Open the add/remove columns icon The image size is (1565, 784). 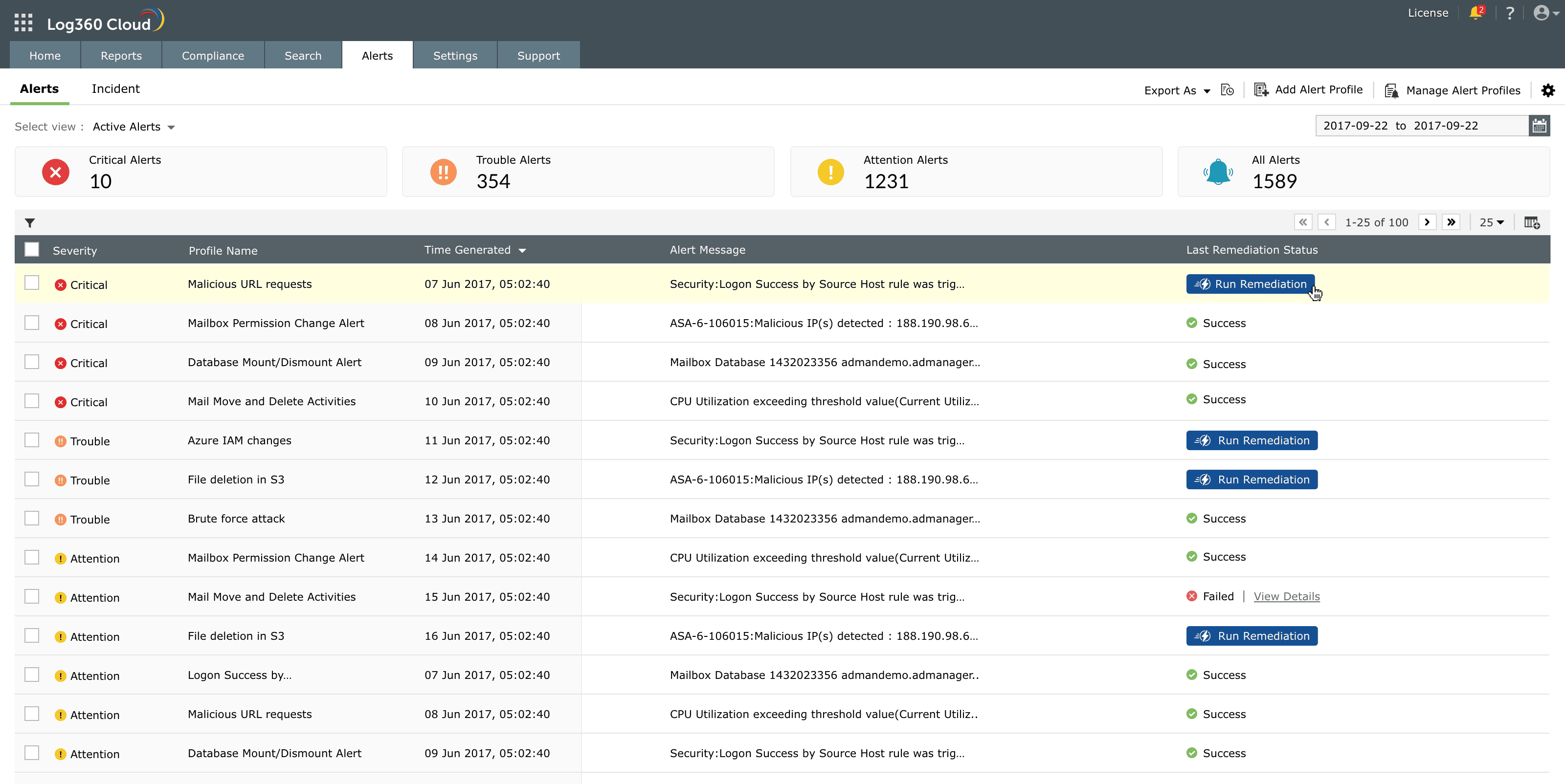pos(1532,222)
